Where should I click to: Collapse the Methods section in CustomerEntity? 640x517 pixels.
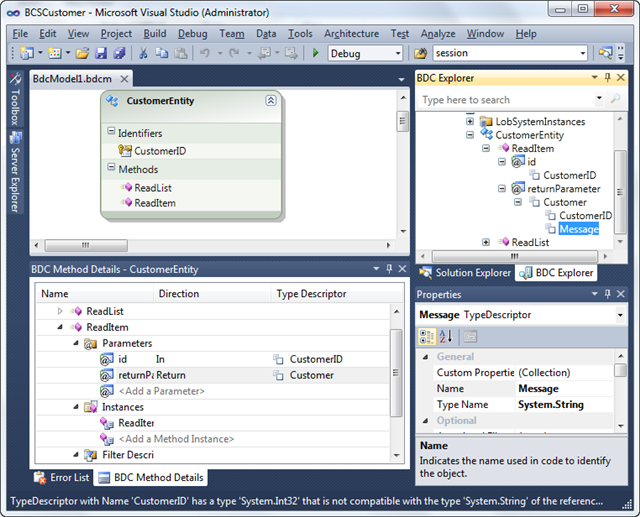click(x=111, y=167)
